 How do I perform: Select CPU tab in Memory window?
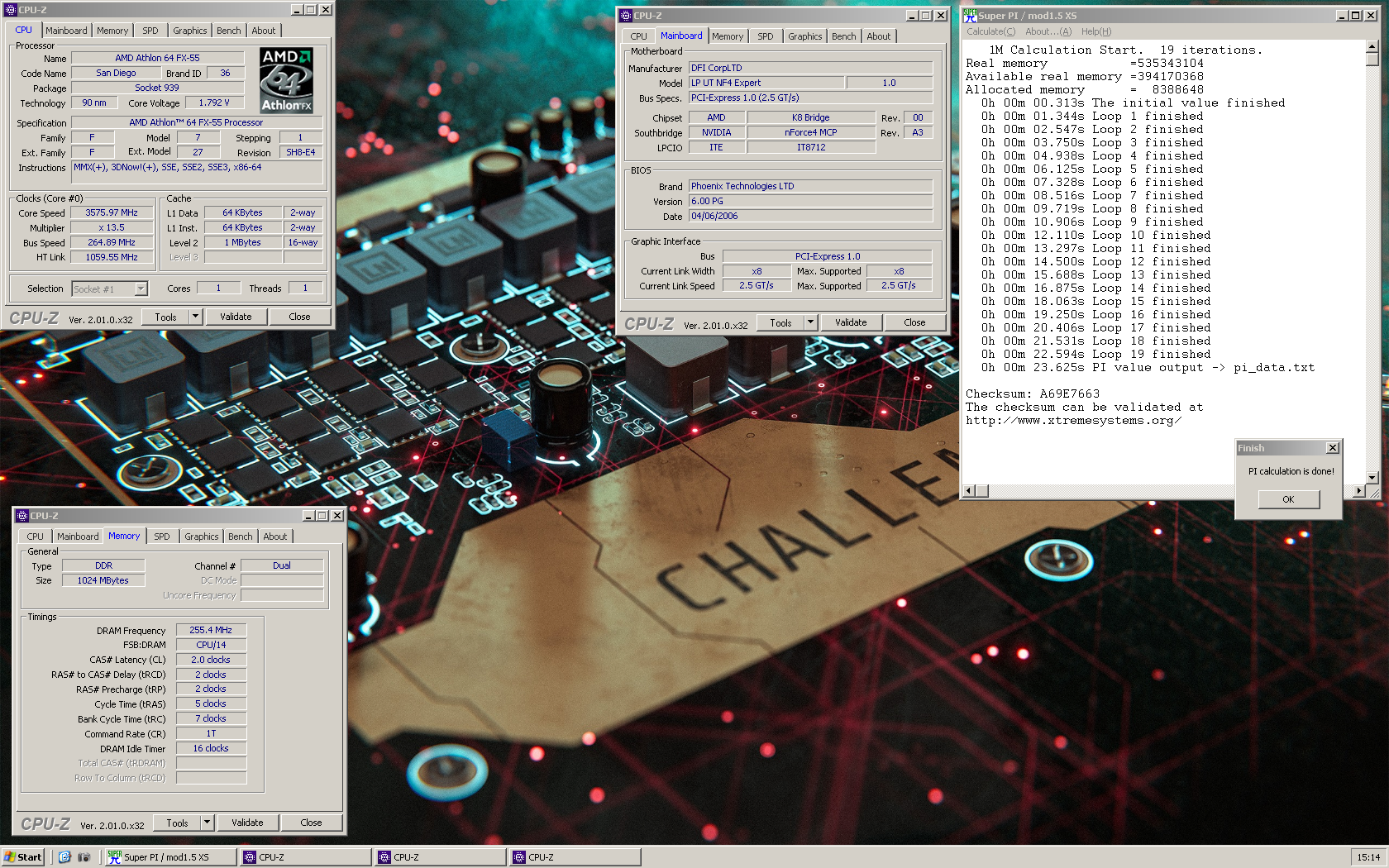coord(36,537)
